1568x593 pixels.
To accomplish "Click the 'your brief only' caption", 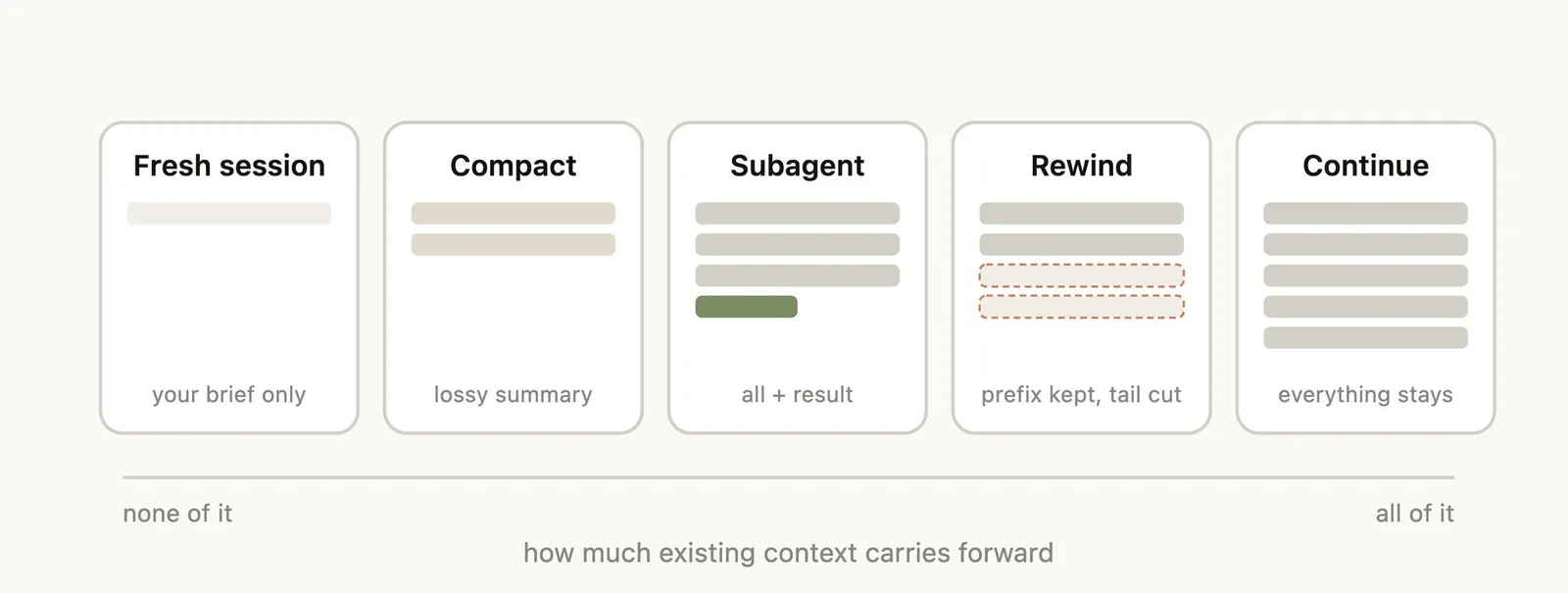I will click(229, 394).
